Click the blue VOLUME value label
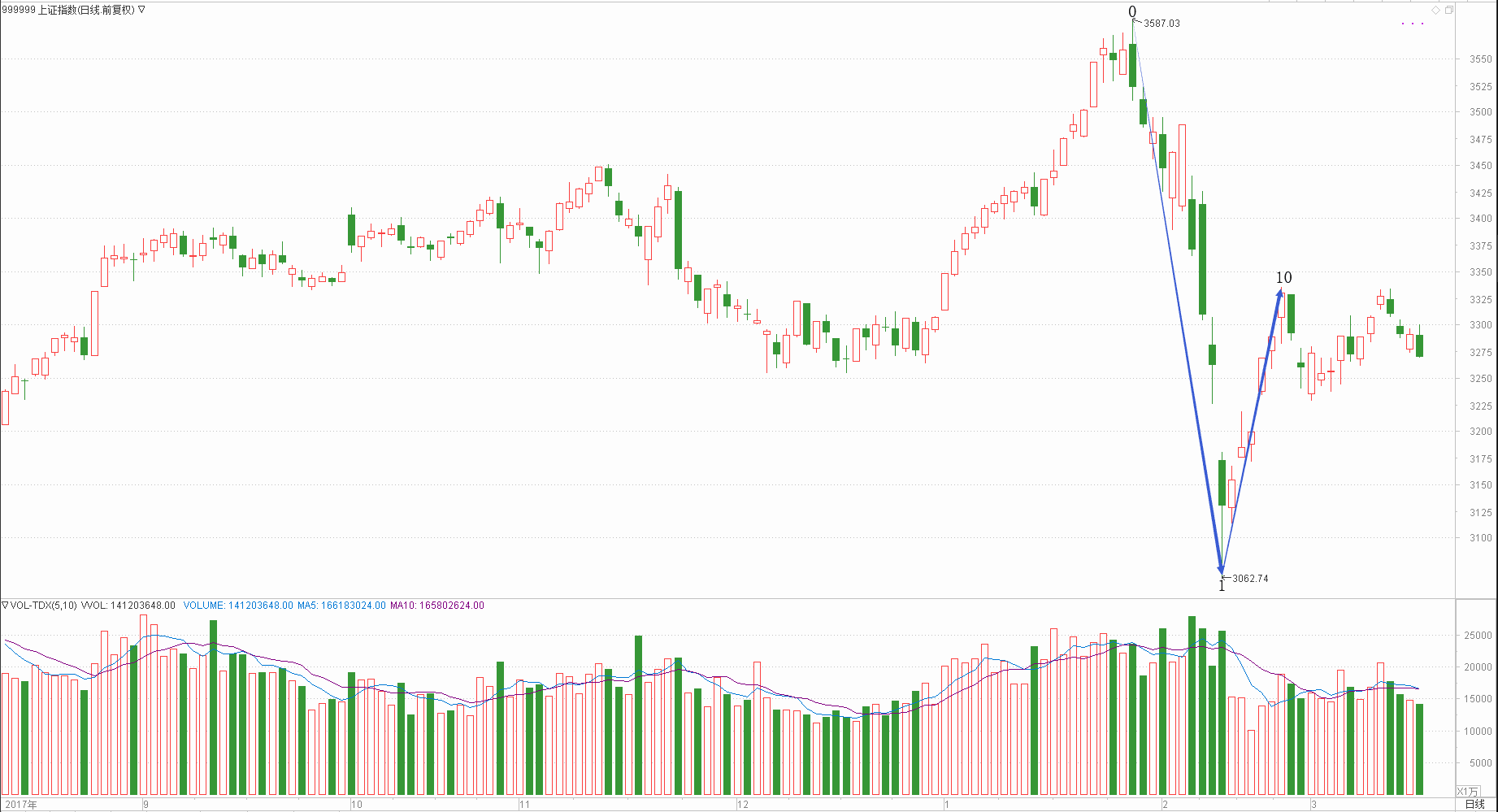This screenshot has height=812, width=1498. point(237,606)
